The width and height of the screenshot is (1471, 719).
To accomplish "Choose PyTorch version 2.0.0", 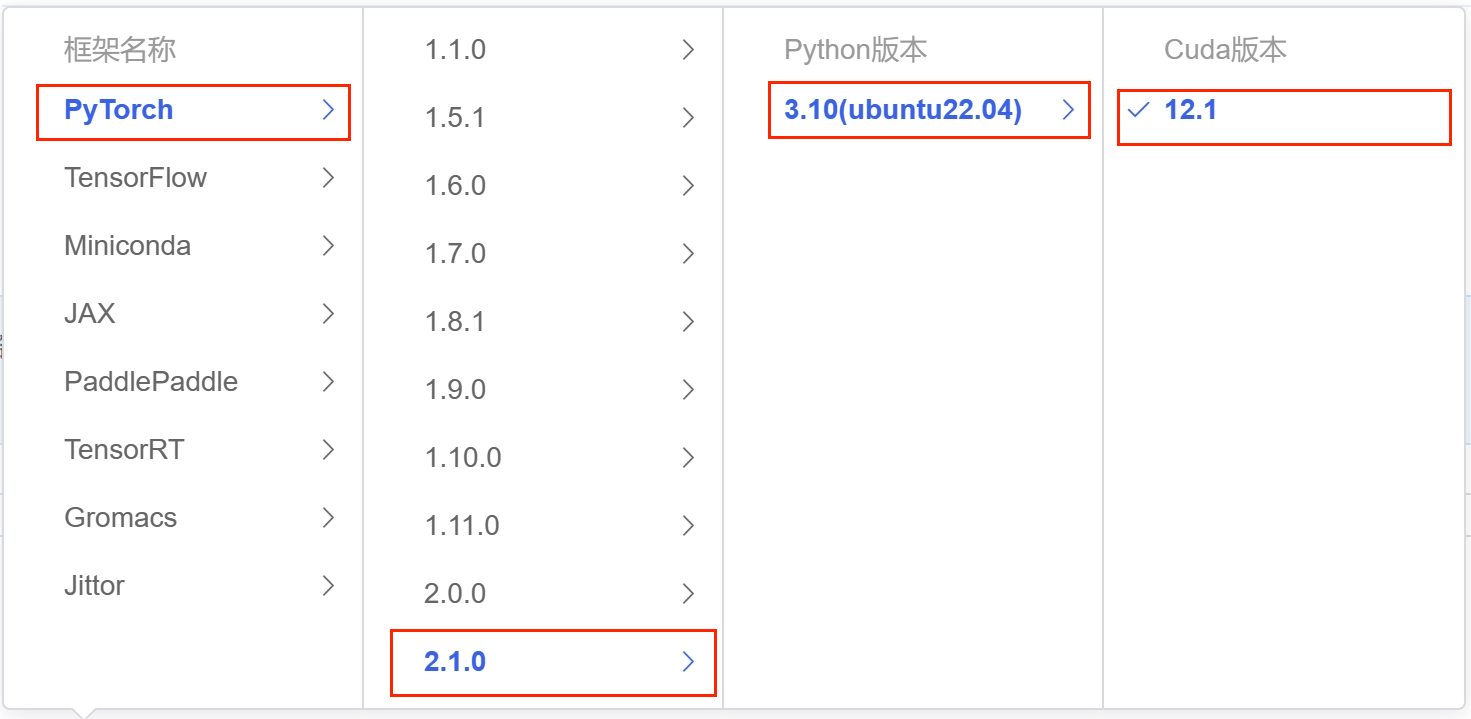I will click(x=455, y=594).
